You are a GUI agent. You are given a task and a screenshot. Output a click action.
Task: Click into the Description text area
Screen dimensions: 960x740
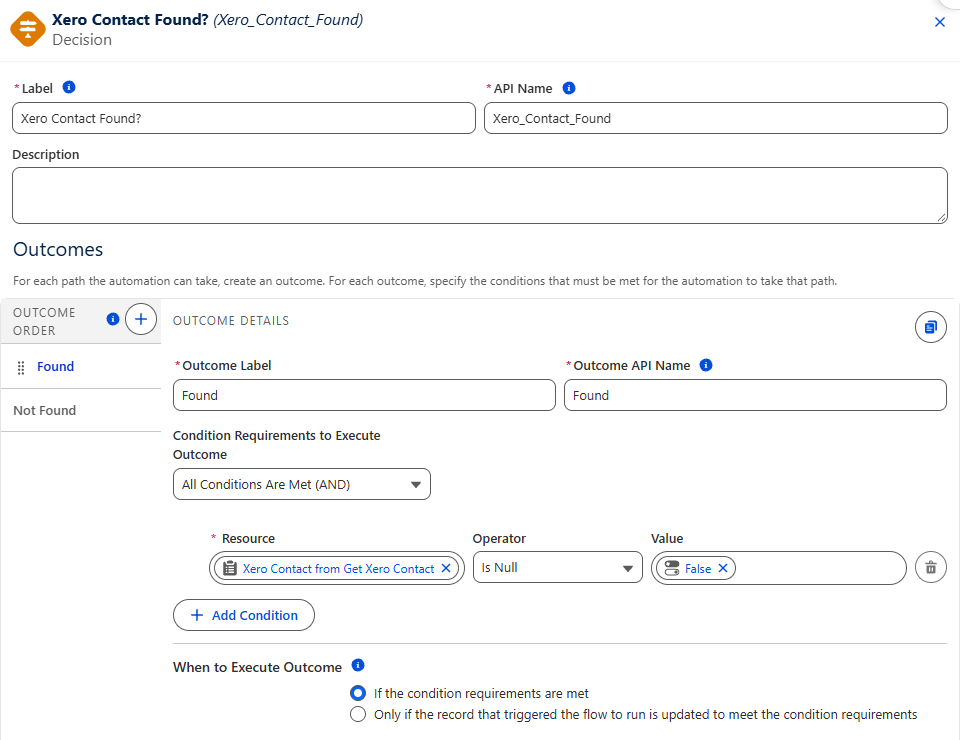point(480,195)
